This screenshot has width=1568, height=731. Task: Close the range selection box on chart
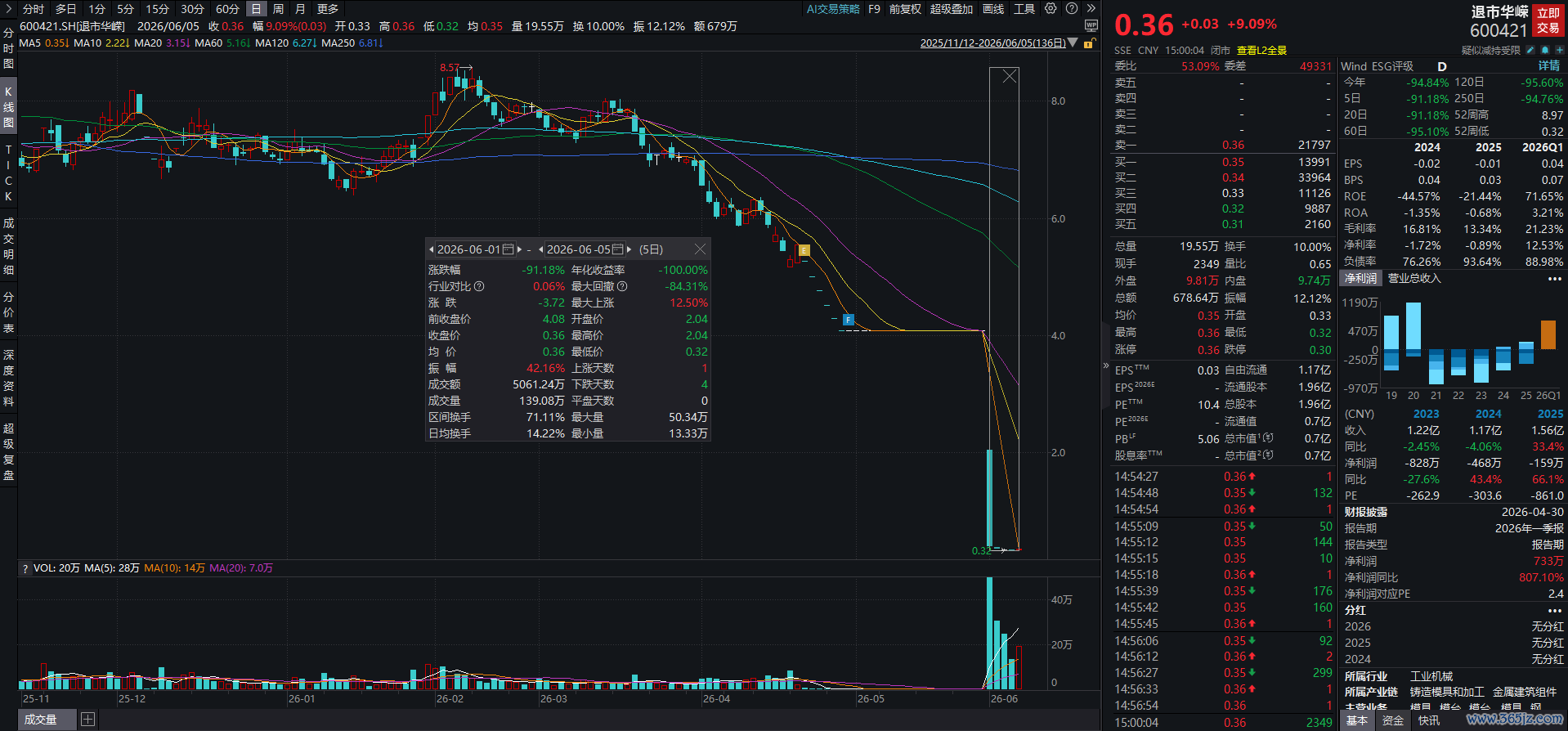1010,76
